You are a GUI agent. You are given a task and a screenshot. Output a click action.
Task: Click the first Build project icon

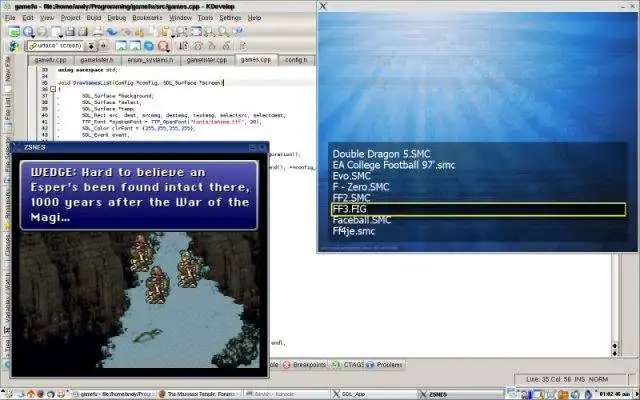pos(121,46)
